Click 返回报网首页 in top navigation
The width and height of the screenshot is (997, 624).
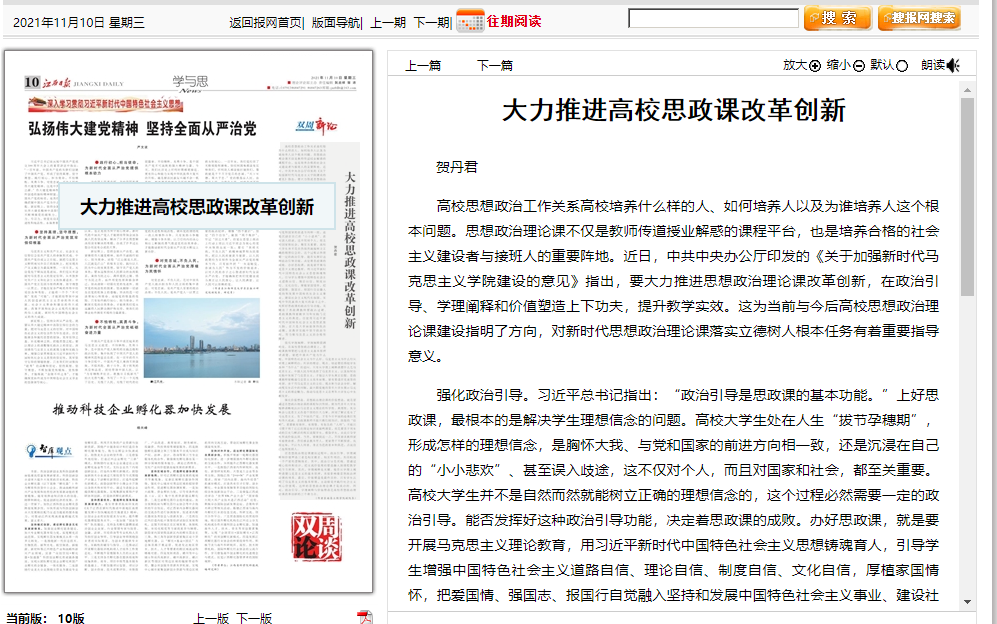tap(265, 22)
